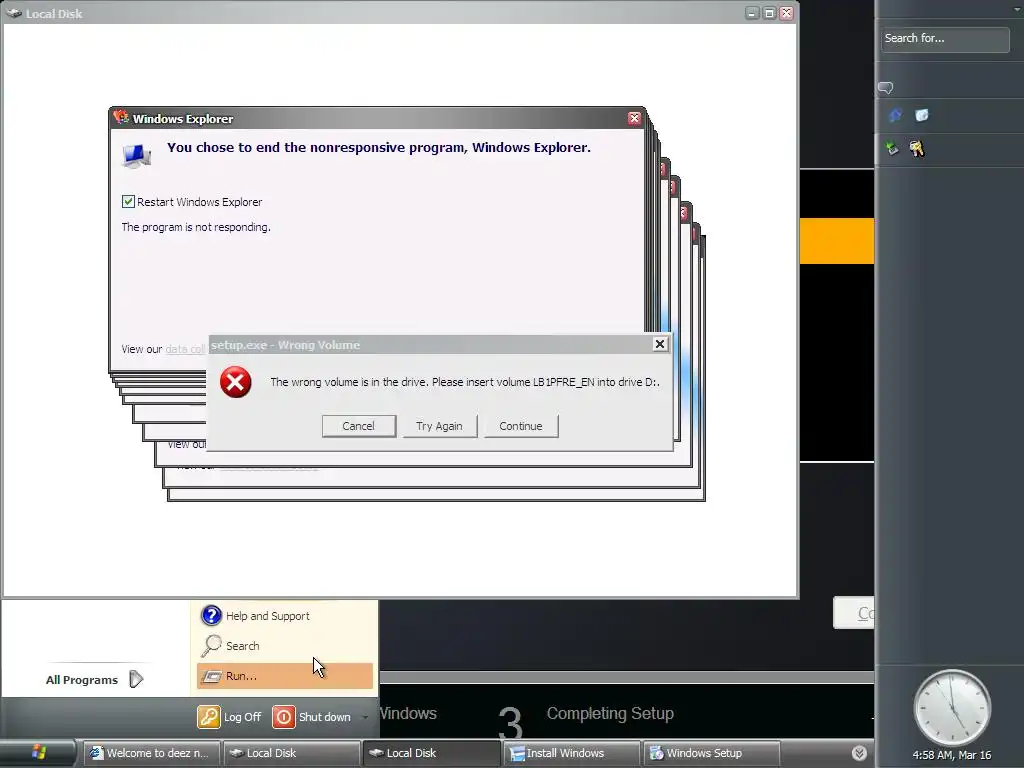Click the 4:58 AM, Mar 16 clock text

click(x=952, y=755)
